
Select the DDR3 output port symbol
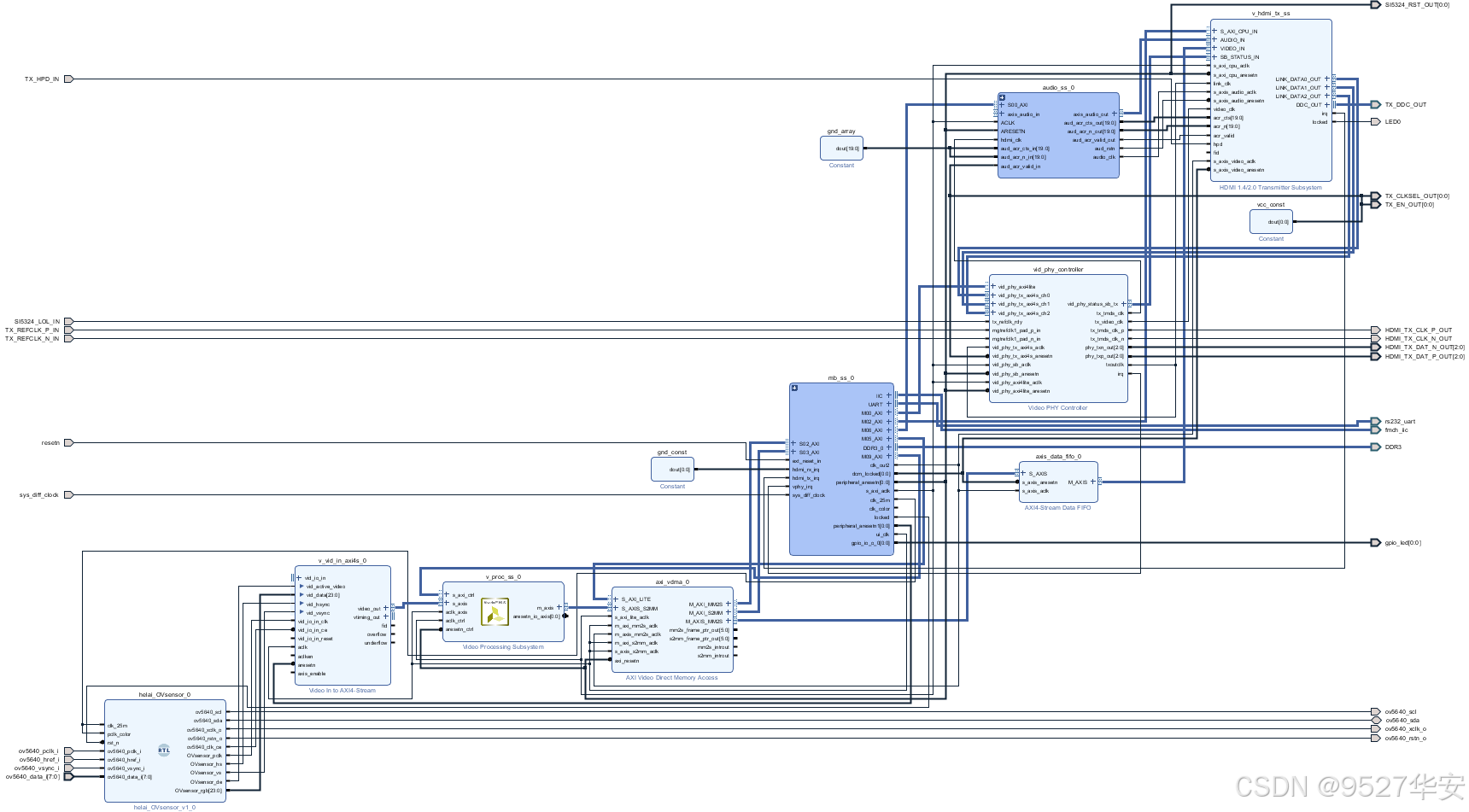(x=1375, y=447)
